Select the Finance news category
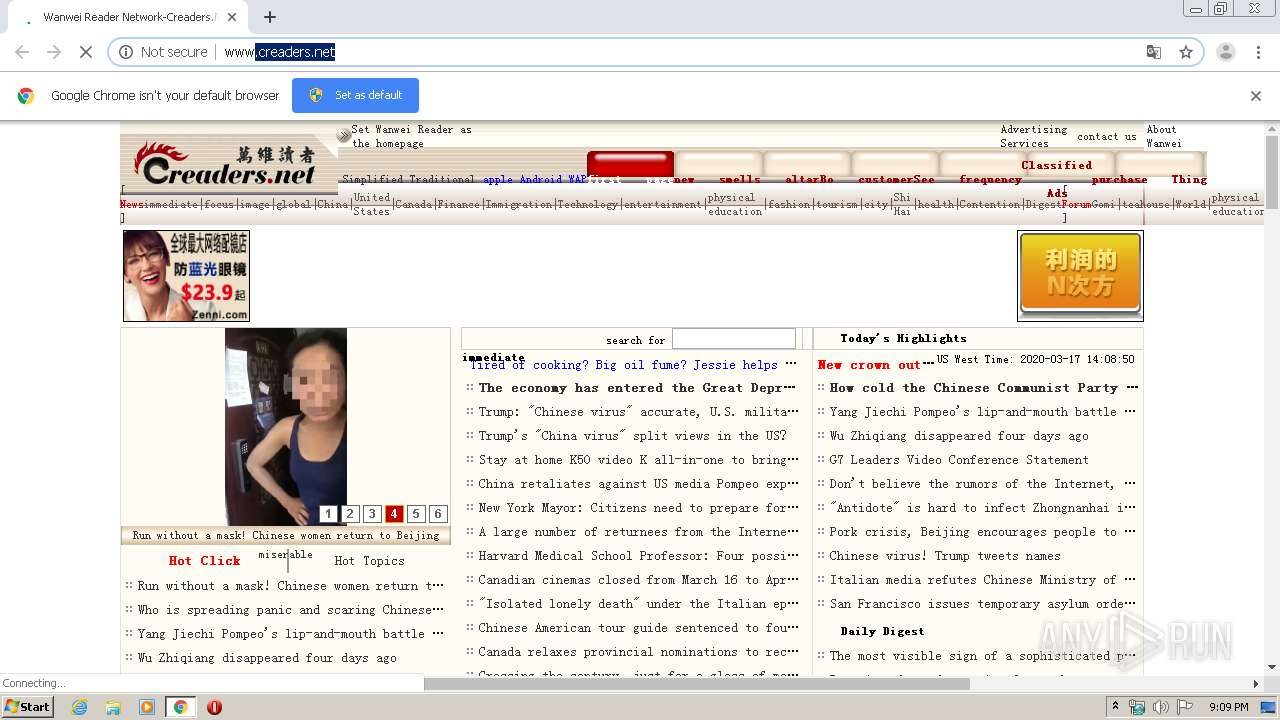The width and height of the screenshot is (1280, 720). tap(458, 204)
